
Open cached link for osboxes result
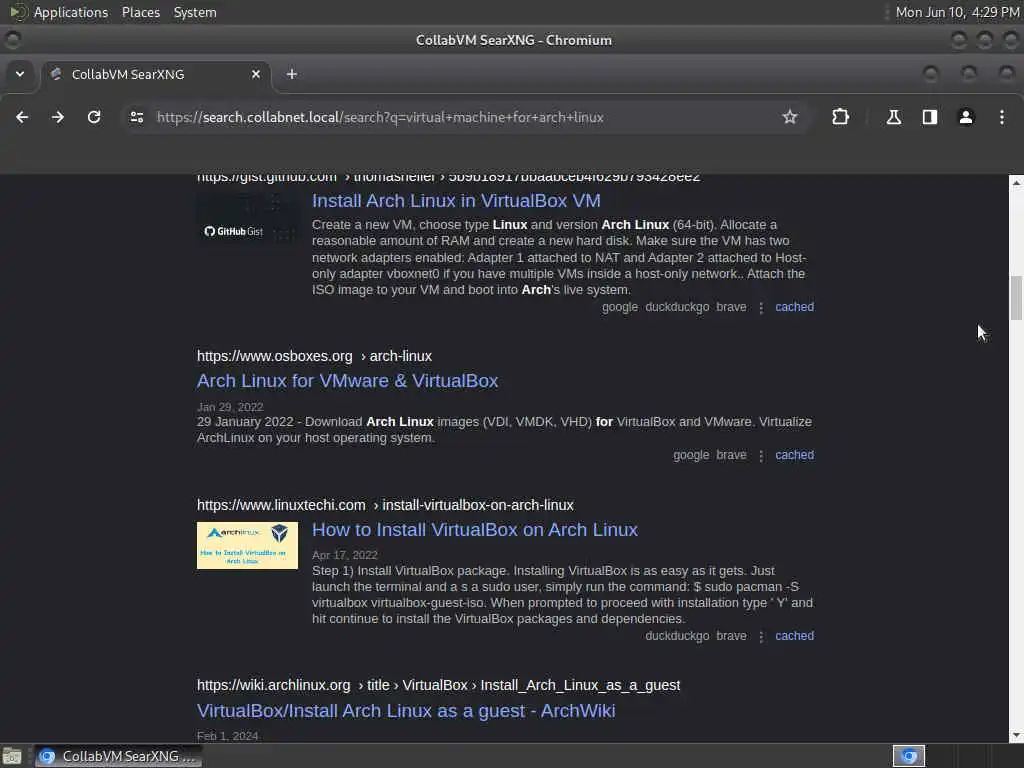[x=794, y=455]
